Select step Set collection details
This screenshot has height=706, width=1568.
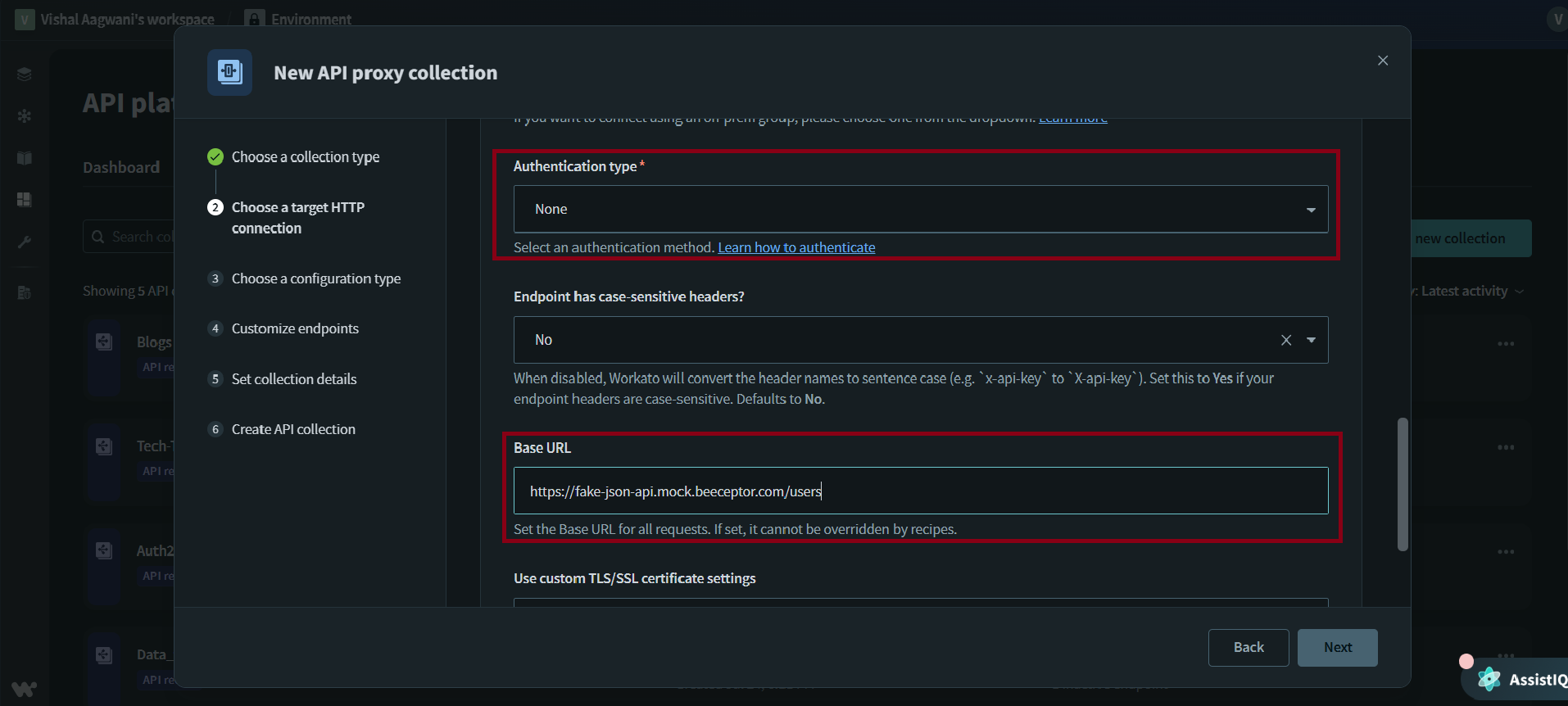click(x=294, y=379)
